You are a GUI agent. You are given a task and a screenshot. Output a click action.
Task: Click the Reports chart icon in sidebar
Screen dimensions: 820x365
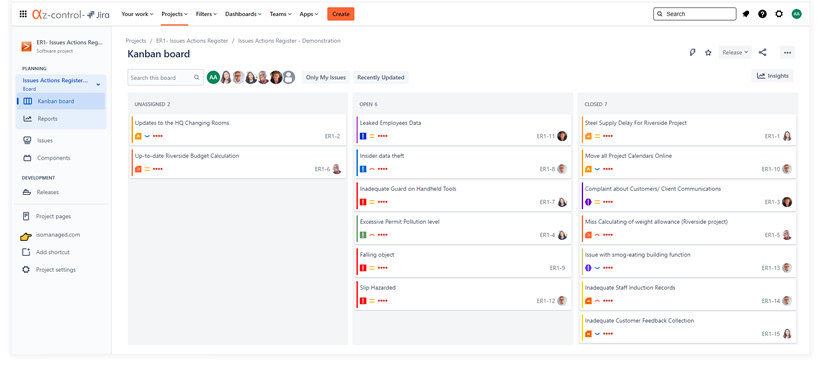click(28, 119)
